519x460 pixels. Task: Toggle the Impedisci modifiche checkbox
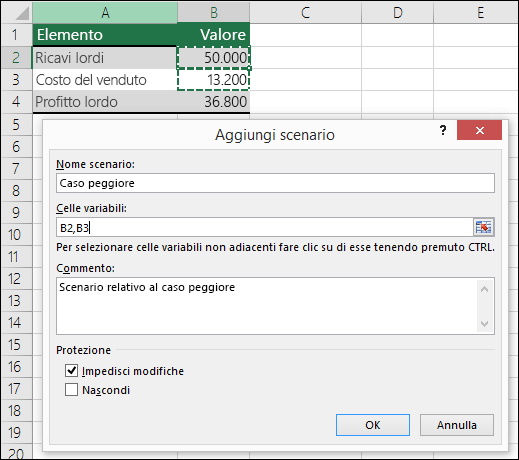pos(71,371)
